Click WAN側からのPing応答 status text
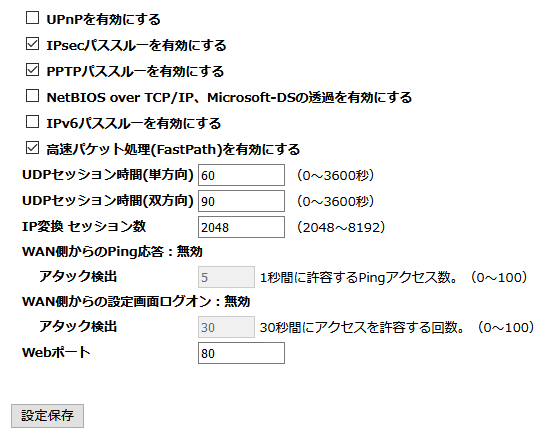Image resolution: width=556 pixels, height=444 pixels. [x=112, y=252]
